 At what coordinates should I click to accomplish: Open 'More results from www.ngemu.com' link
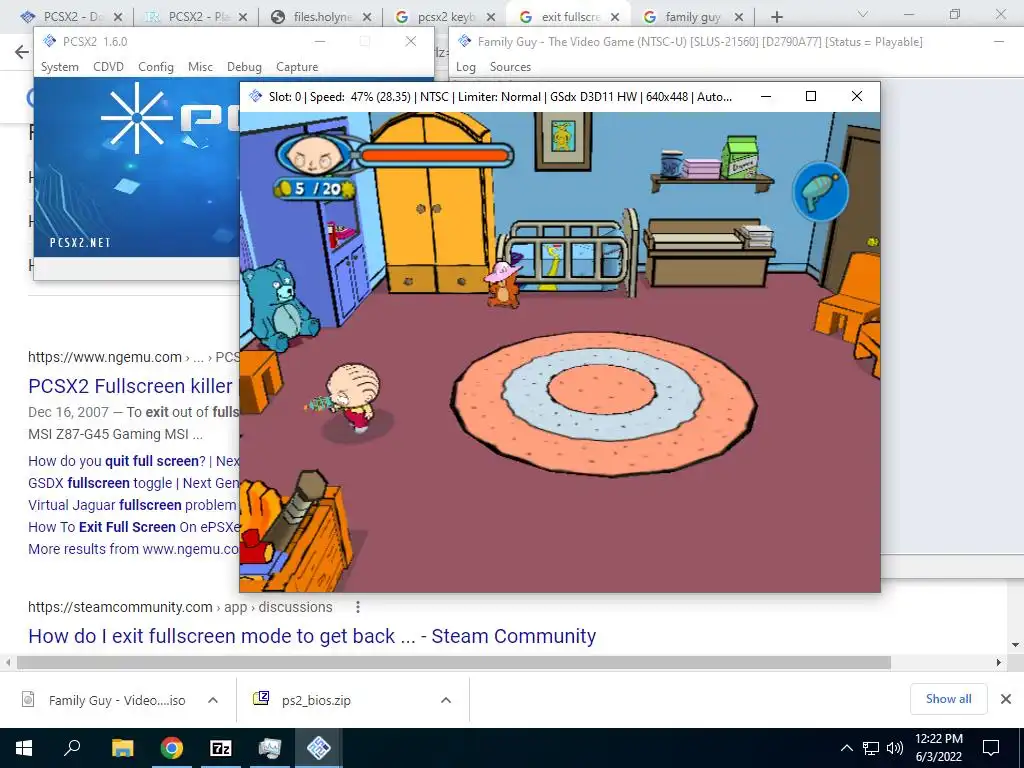pyautogui.click(x=133, y=549)
